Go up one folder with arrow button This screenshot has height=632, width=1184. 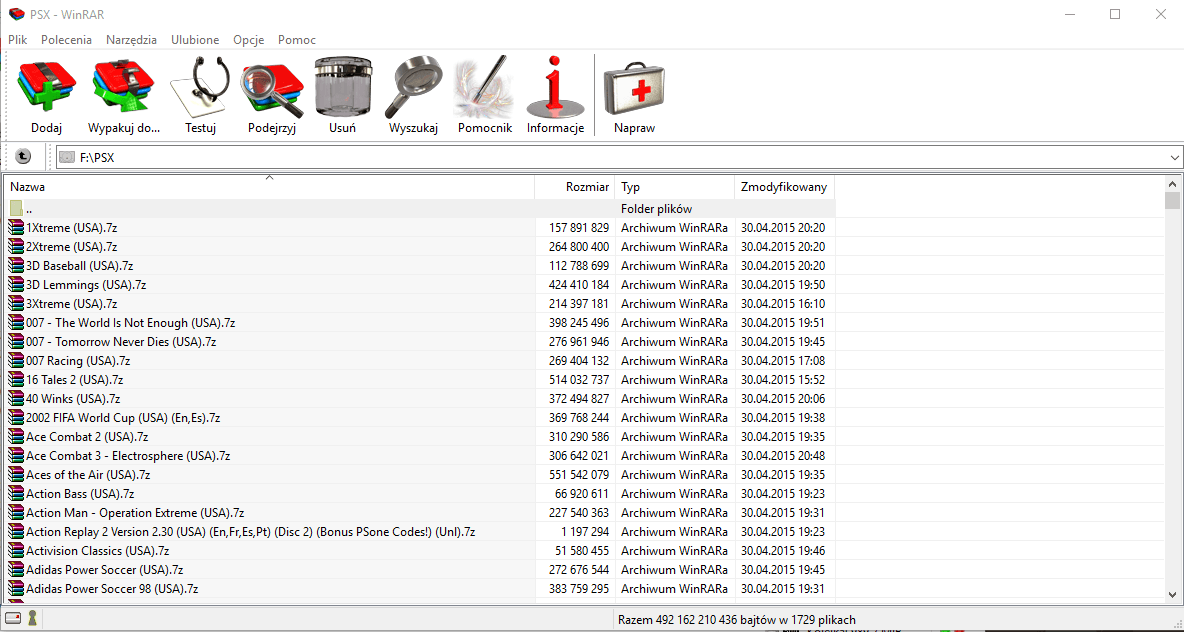pyautogui.click(x=23, y=156)
